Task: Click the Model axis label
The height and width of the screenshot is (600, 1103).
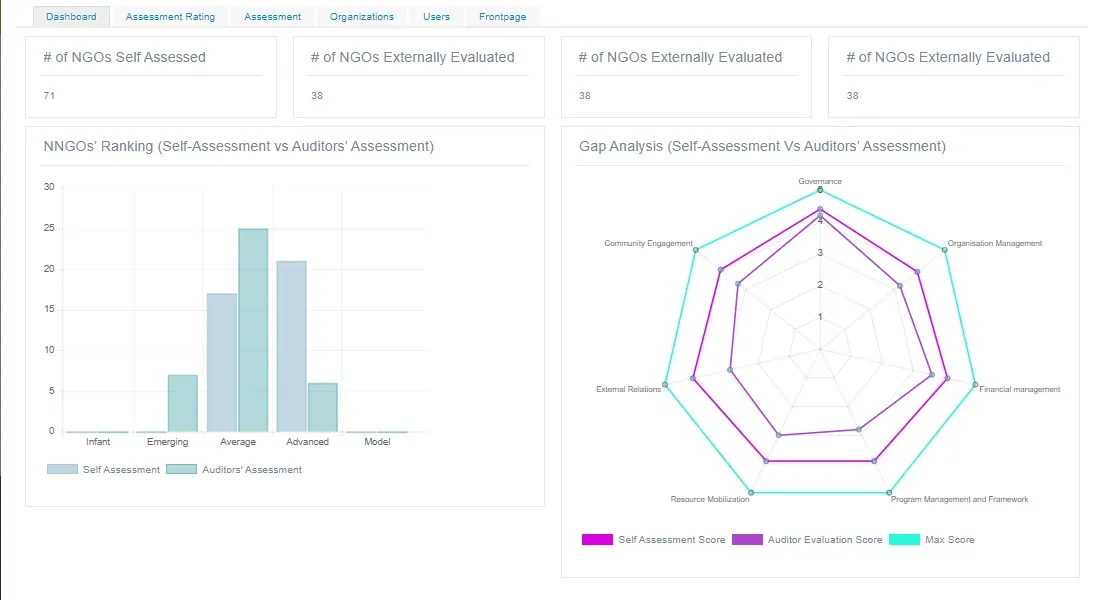Action: pyautogui.click(x=377, y=442)
